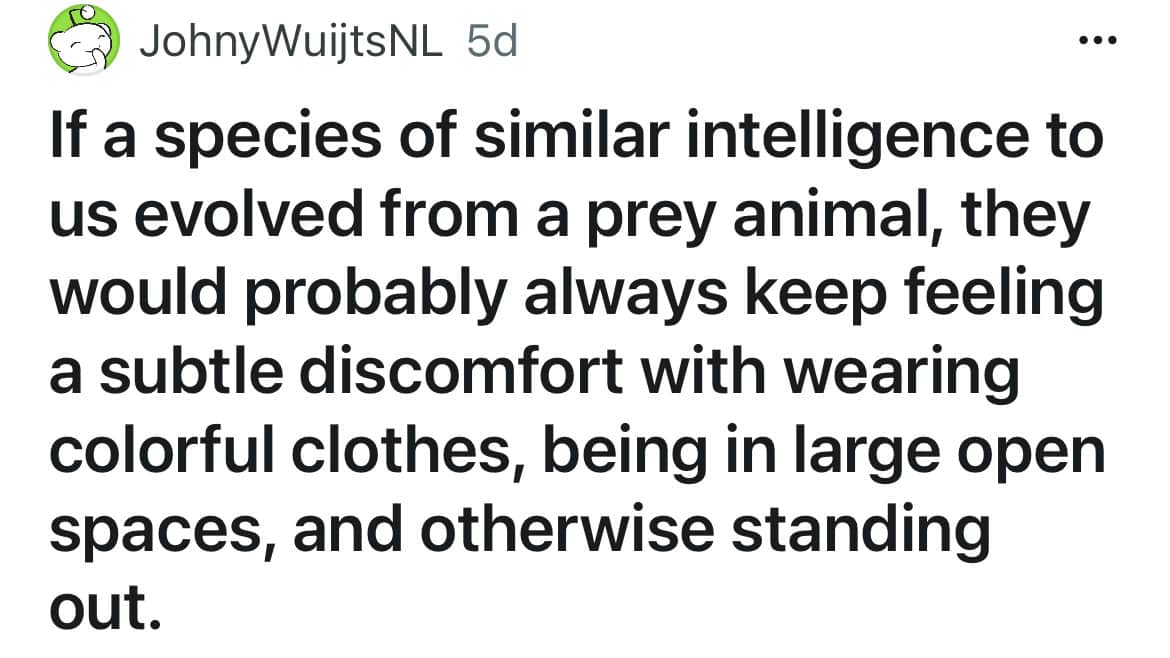Screen dimensions: 1170x658
Task: Click the sentence mentioning 'colorful clothes'
Action: pyautogui.click(x=580, y=448)
